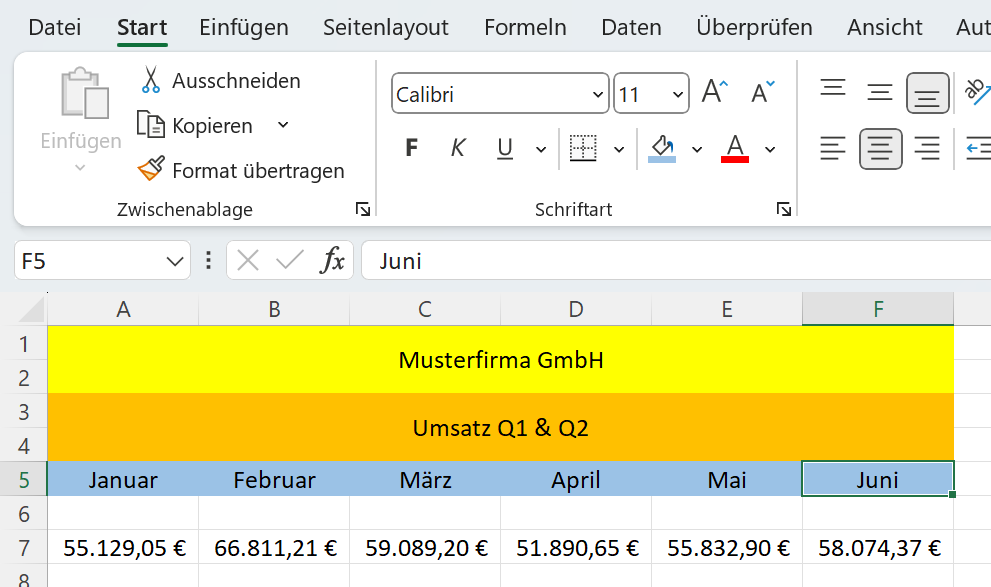Toggle italic formatting with K button

458,149
